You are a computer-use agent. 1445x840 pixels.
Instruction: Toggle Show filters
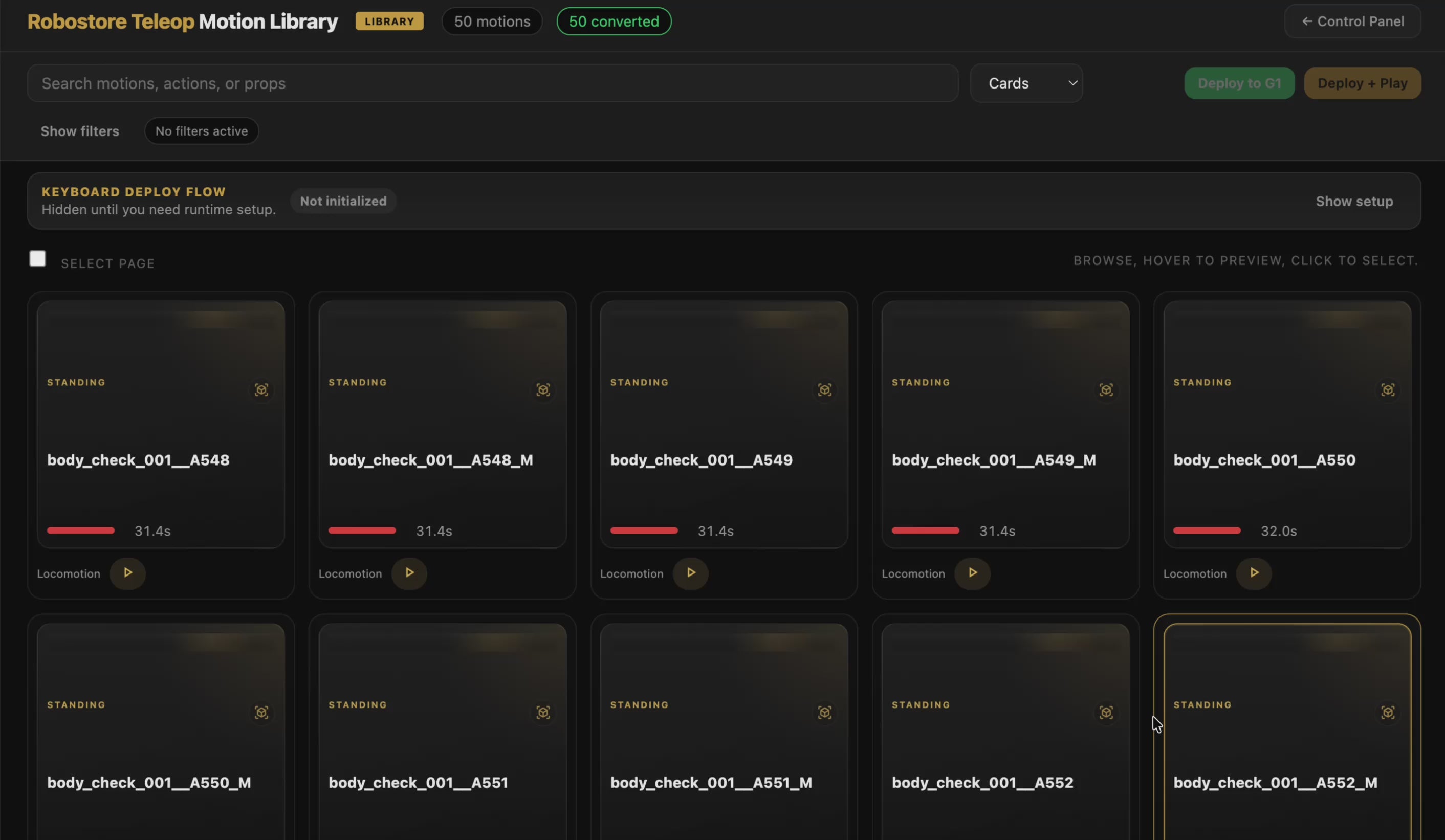click(x=80, y=131)
